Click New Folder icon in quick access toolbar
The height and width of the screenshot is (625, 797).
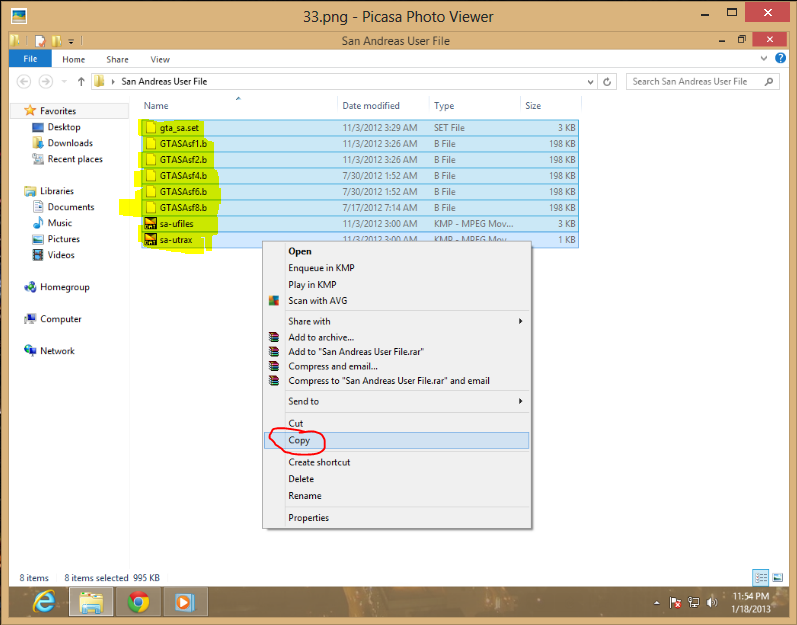pyautogui.click(x=56, y=41)
